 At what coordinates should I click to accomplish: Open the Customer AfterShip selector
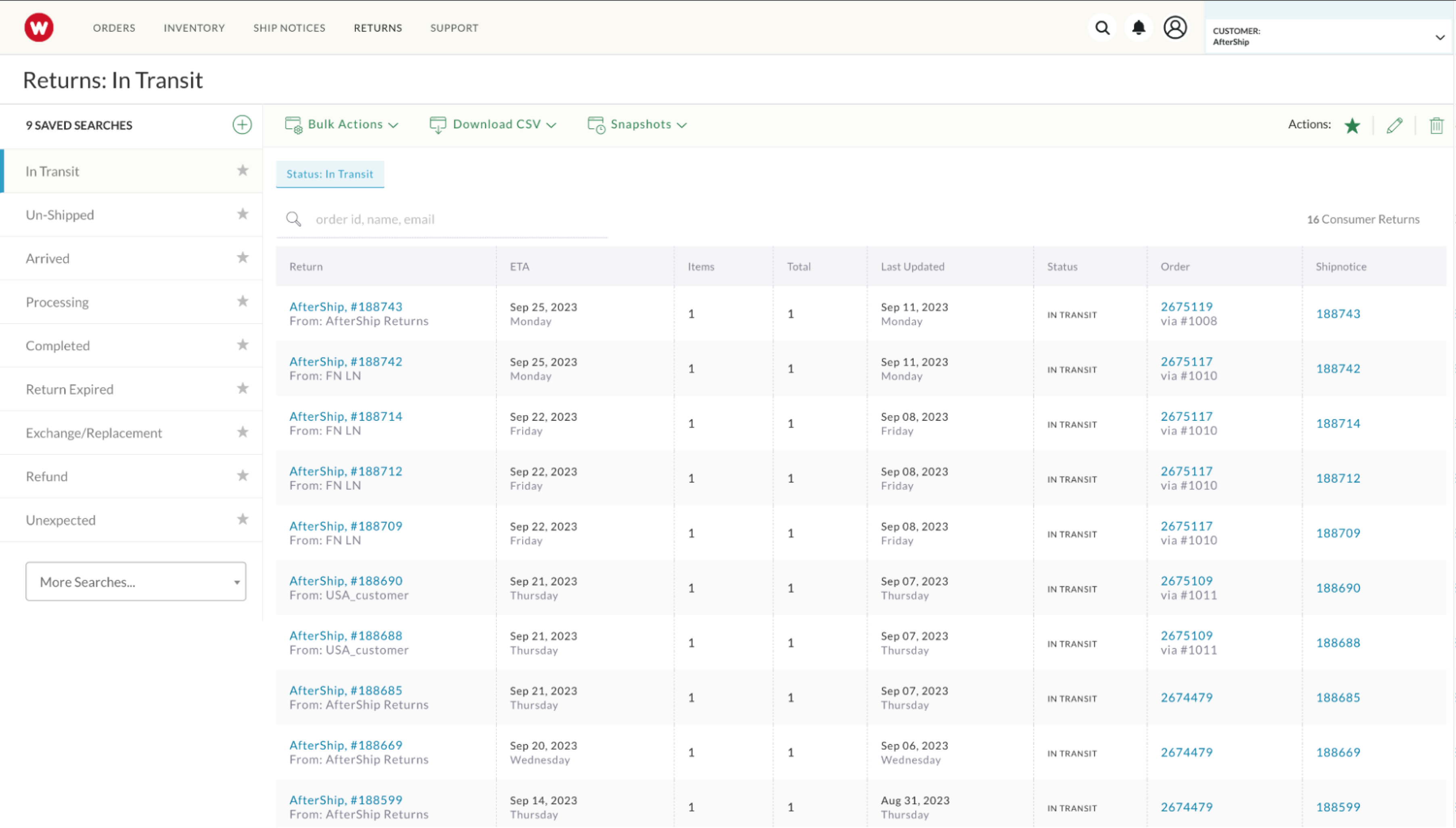[x=1328, y=36]
